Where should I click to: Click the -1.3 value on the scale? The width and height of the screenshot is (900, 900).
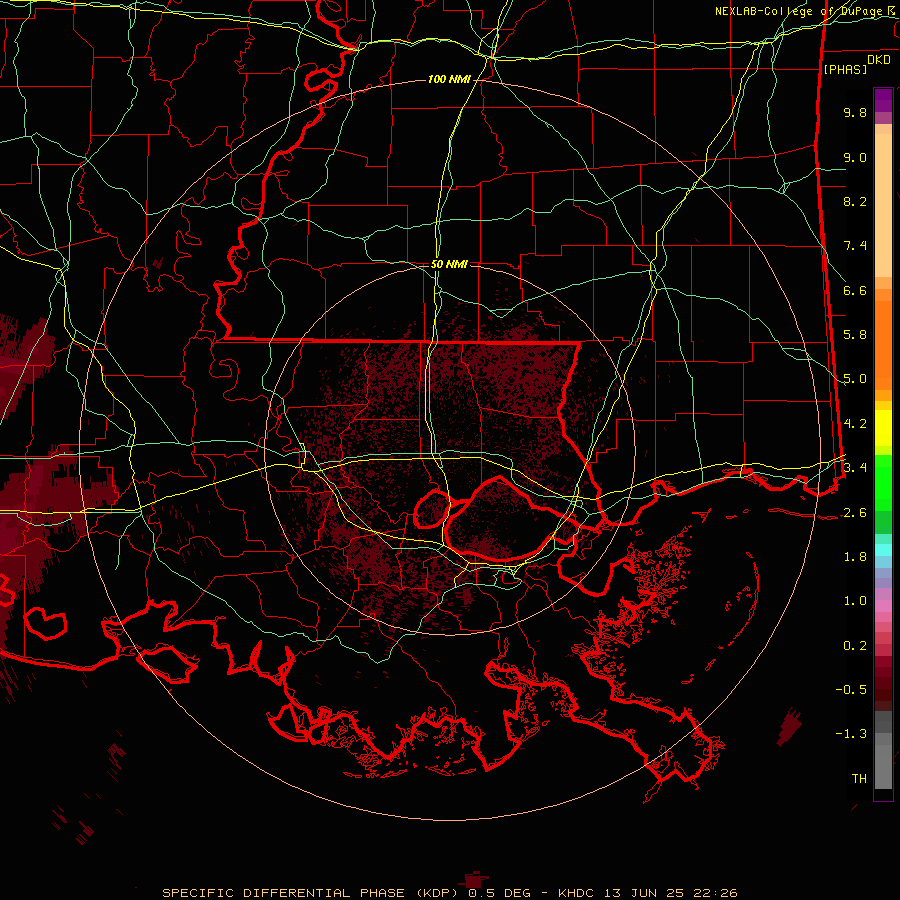point(851,734)
